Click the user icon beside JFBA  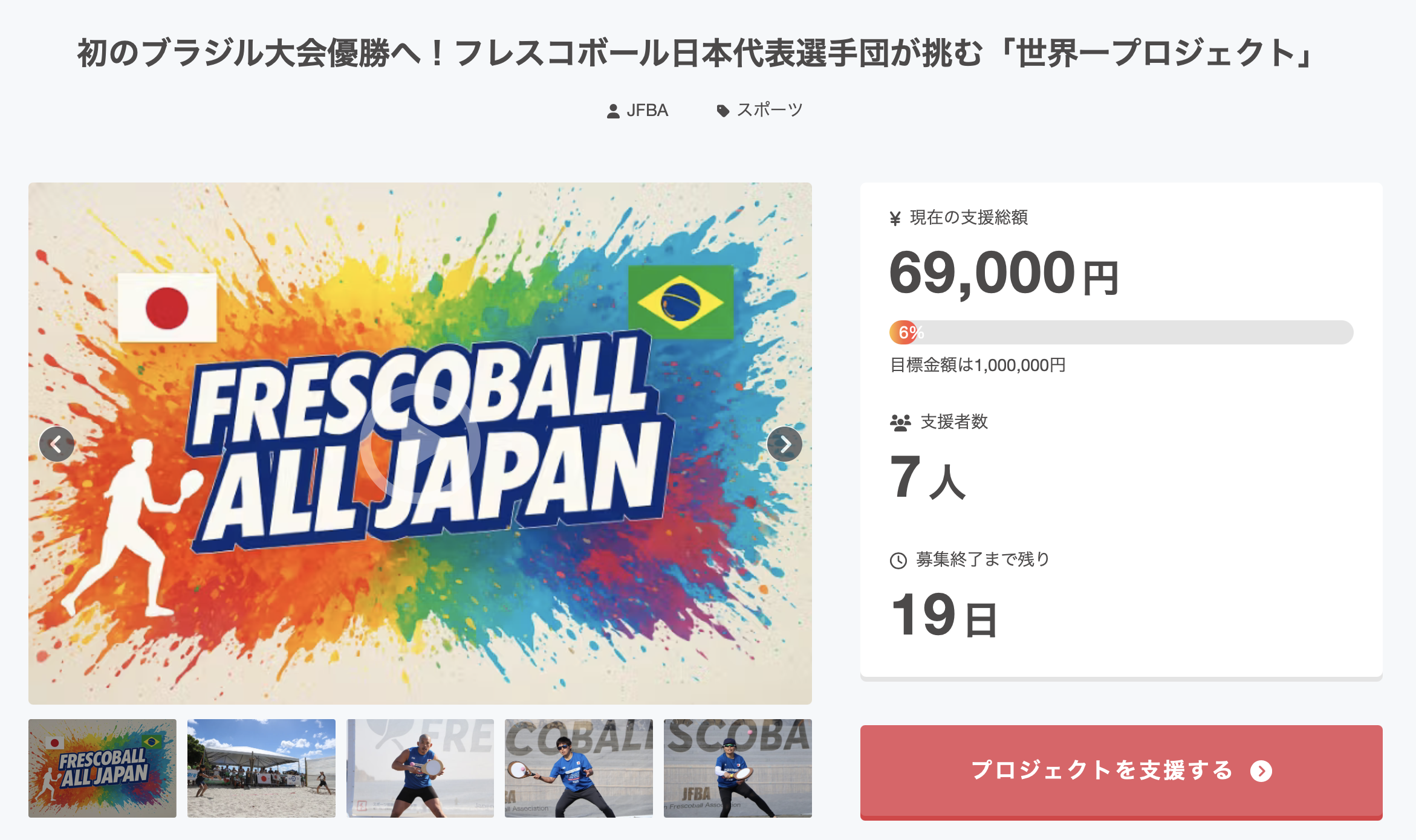613,111
